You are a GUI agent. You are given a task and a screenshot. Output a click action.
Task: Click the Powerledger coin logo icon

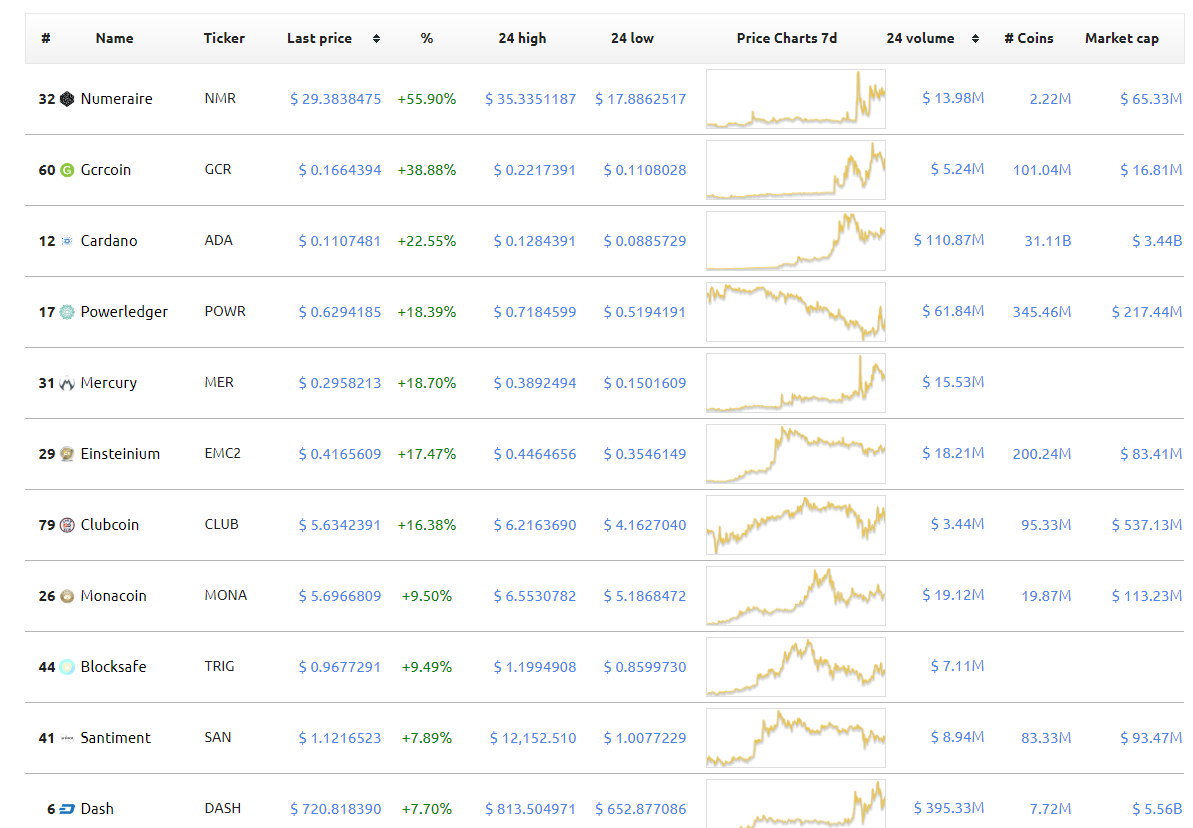point(67,312)
